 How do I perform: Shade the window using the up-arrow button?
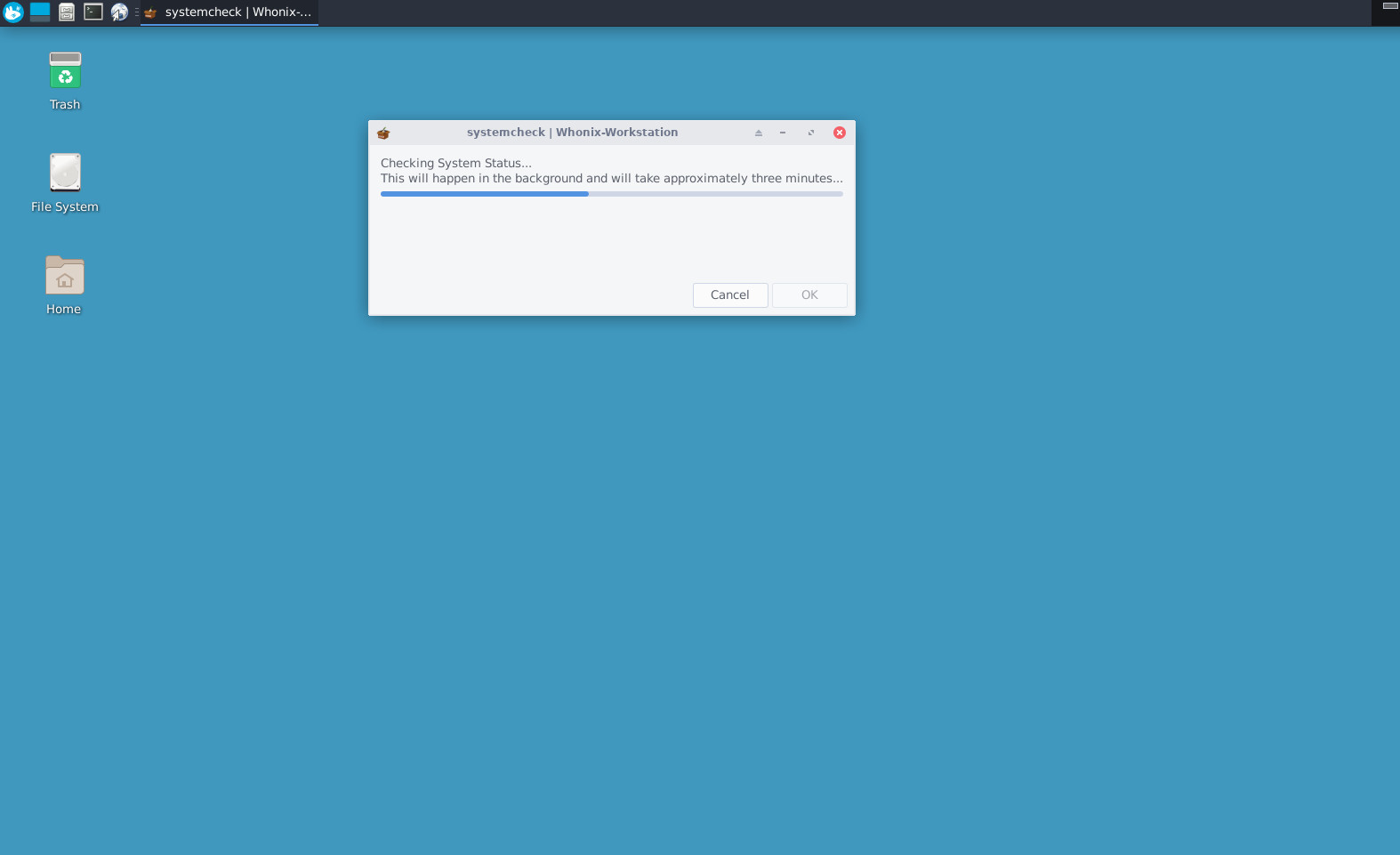click(x=759, y=133)
